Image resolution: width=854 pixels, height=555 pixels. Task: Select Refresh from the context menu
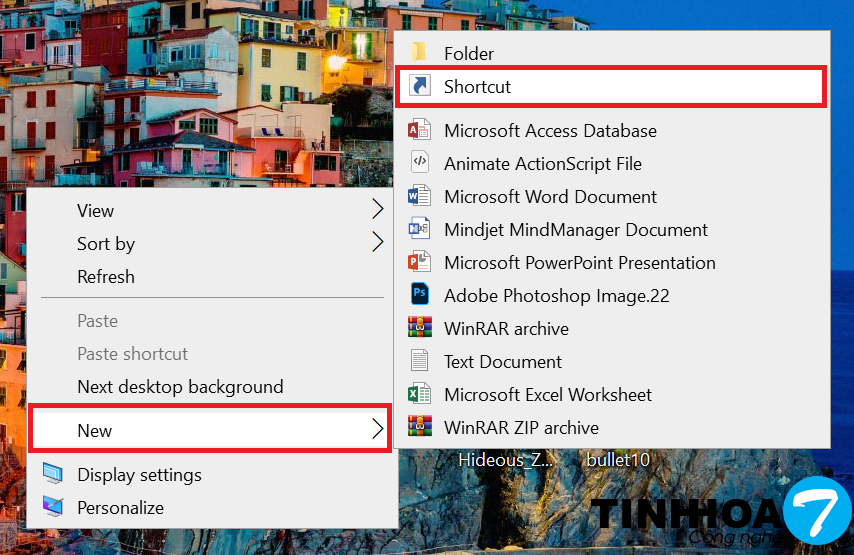106,277
